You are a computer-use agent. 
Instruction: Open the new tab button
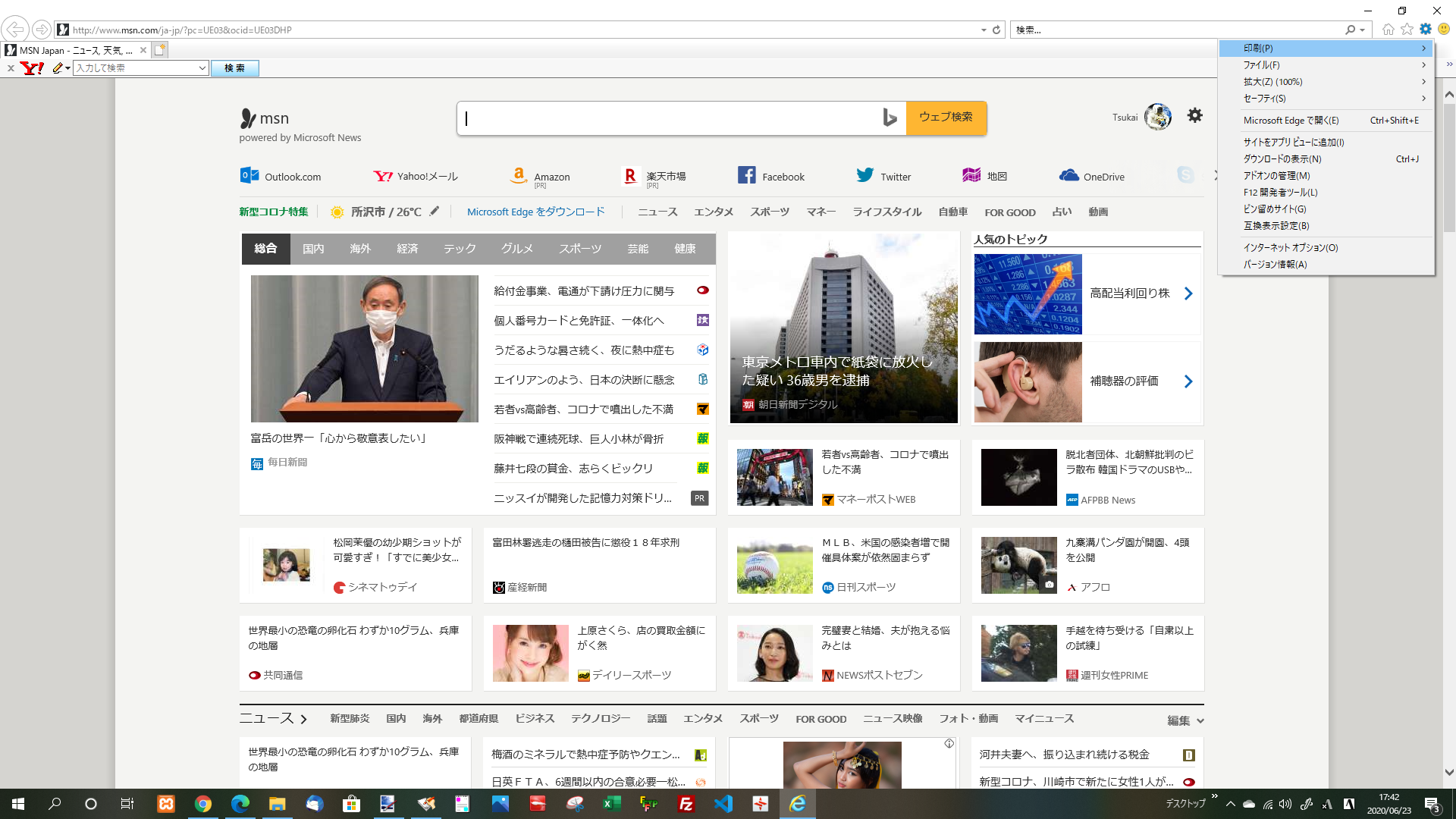(159, 50)
